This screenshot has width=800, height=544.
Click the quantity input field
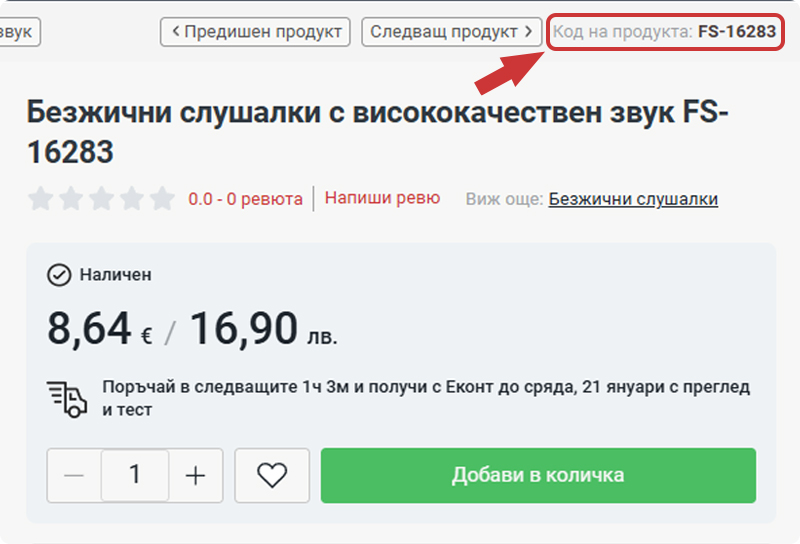click(135, 475)
